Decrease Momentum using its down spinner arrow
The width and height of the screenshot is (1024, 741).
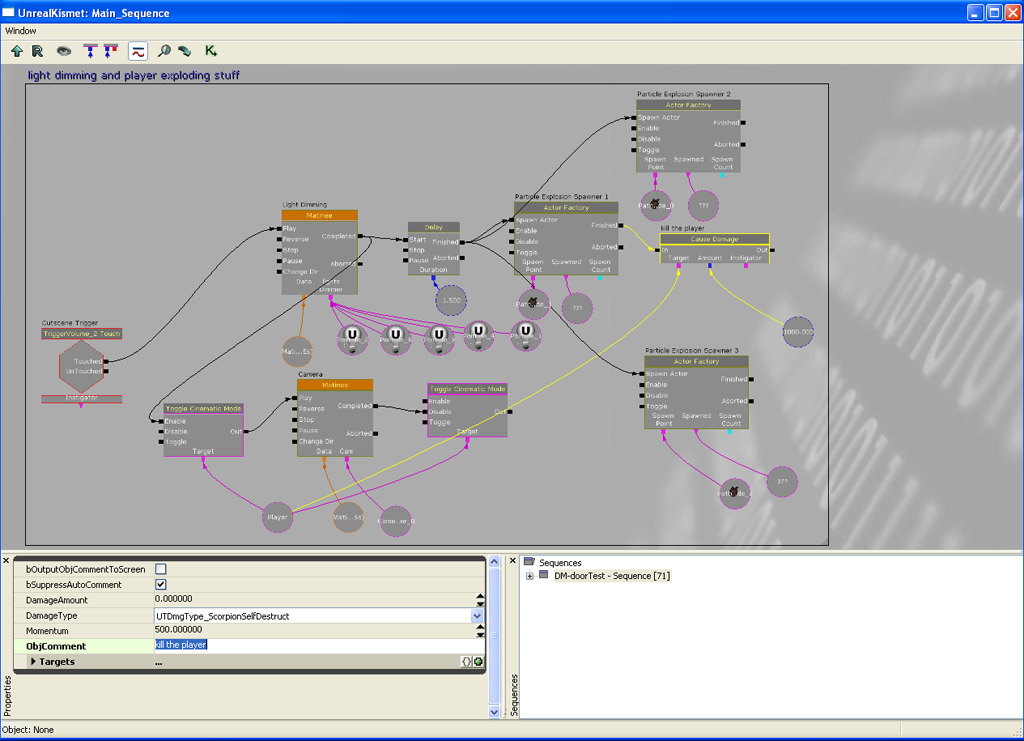[481, 635]
